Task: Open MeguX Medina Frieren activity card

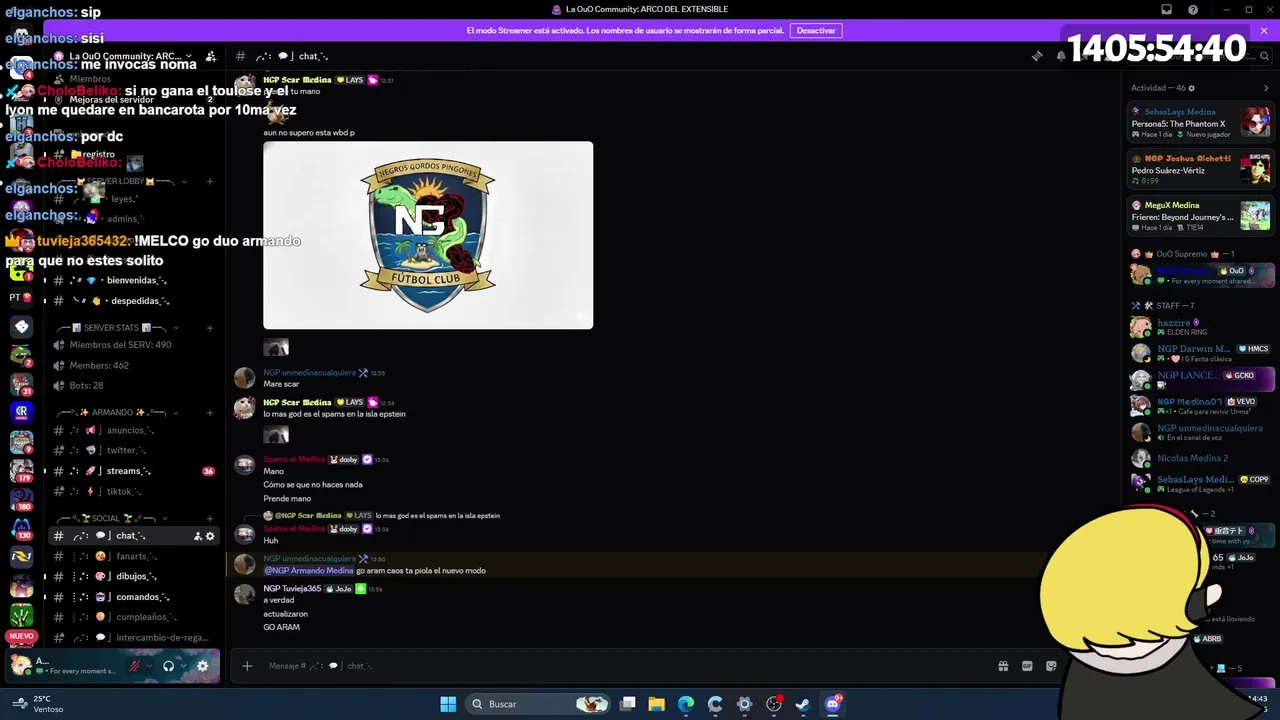Action: [x=1200, y=216]
